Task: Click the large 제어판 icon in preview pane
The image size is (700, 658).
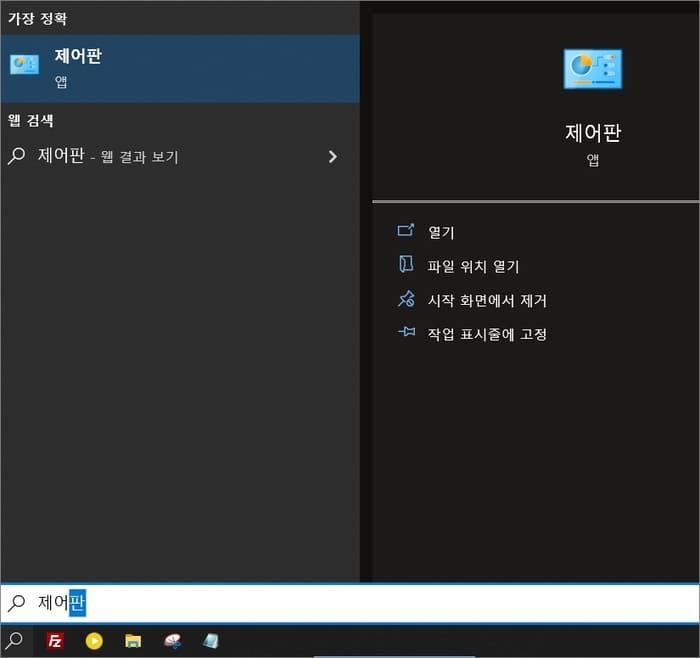Action: (x=592, y=69)
